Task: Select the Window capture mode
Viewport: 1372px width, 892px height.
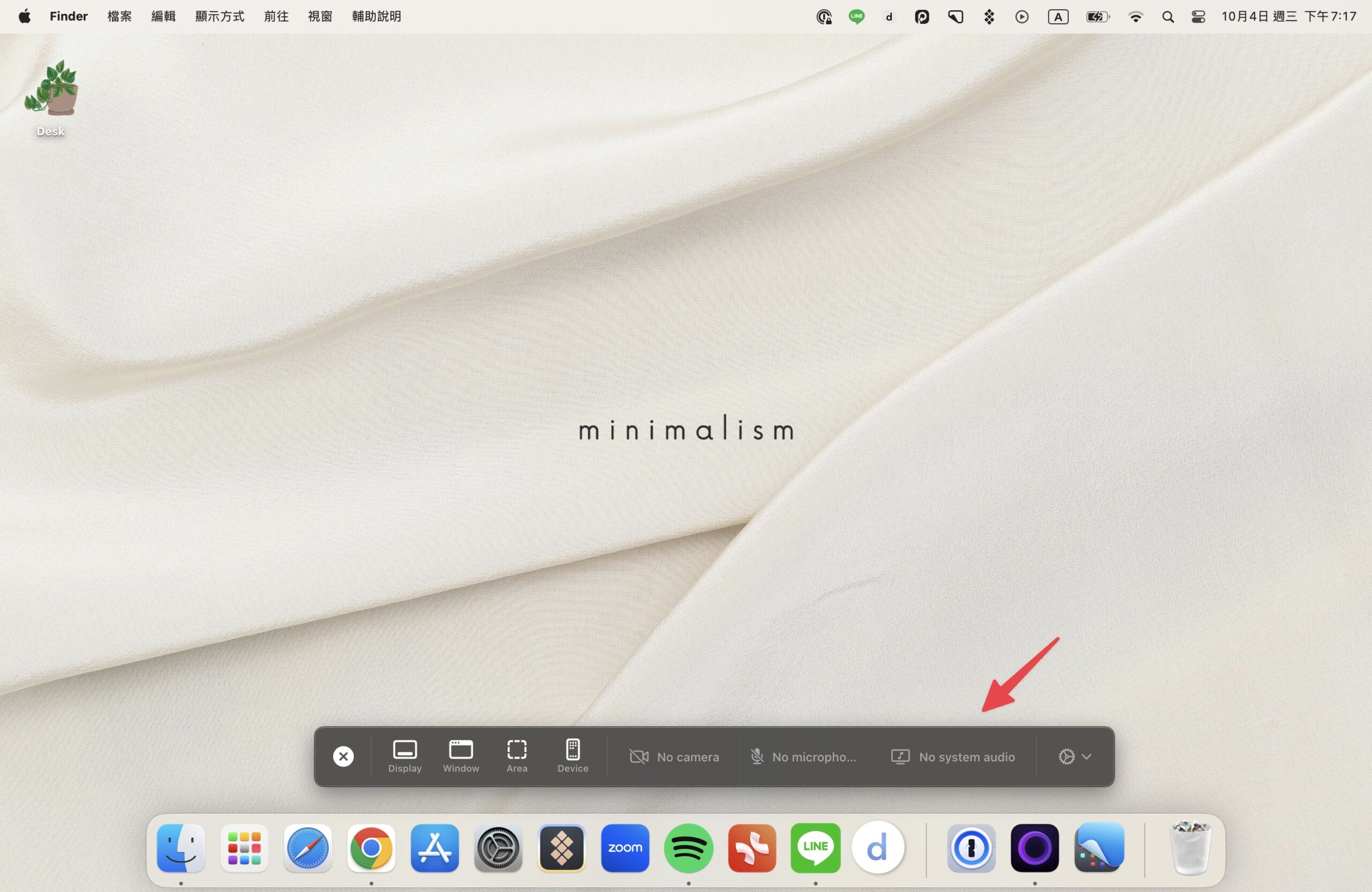Action: pos(460,756)
